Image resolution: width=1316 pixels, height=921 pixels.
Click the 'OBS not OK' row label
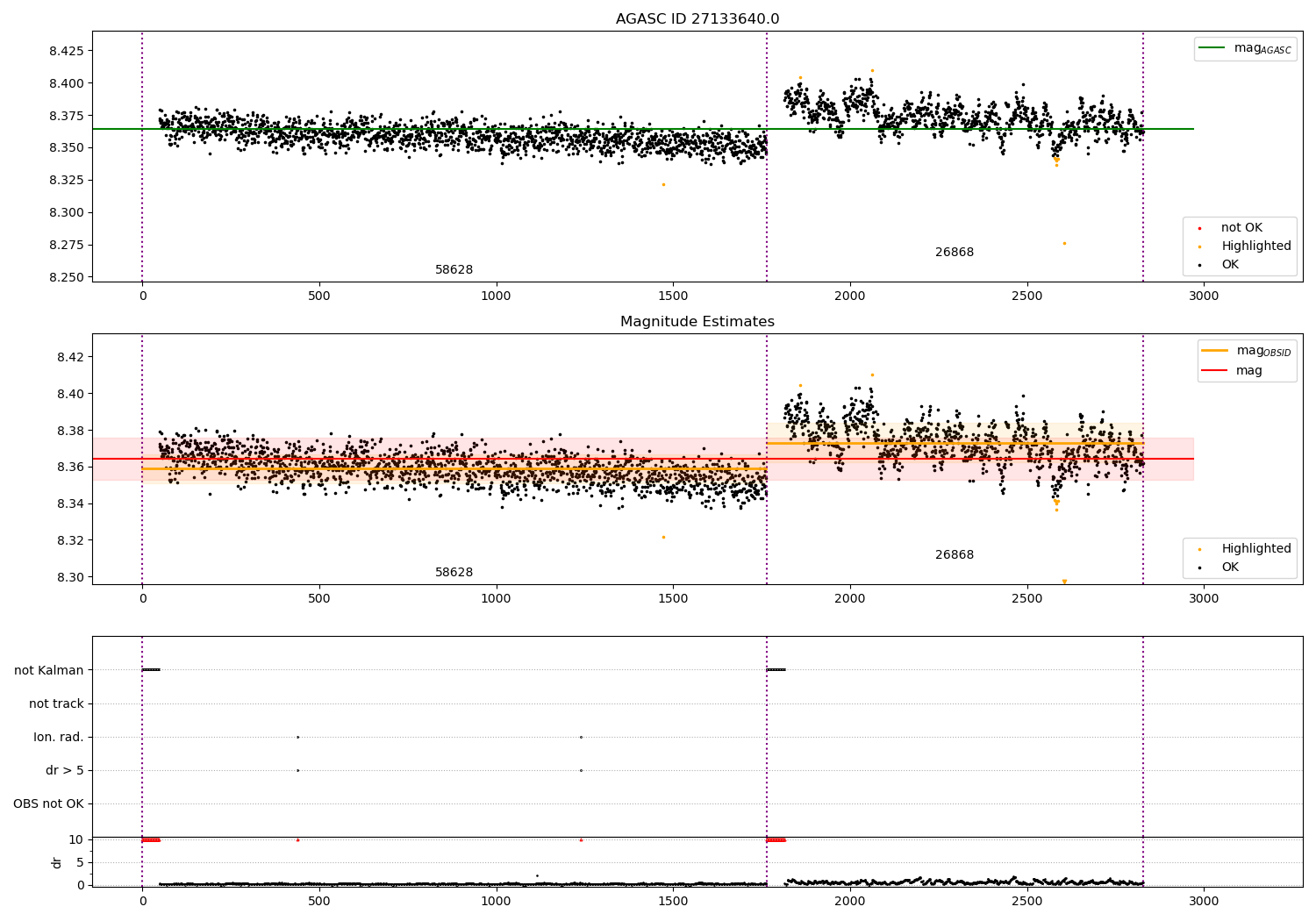[x=48, y=803]
